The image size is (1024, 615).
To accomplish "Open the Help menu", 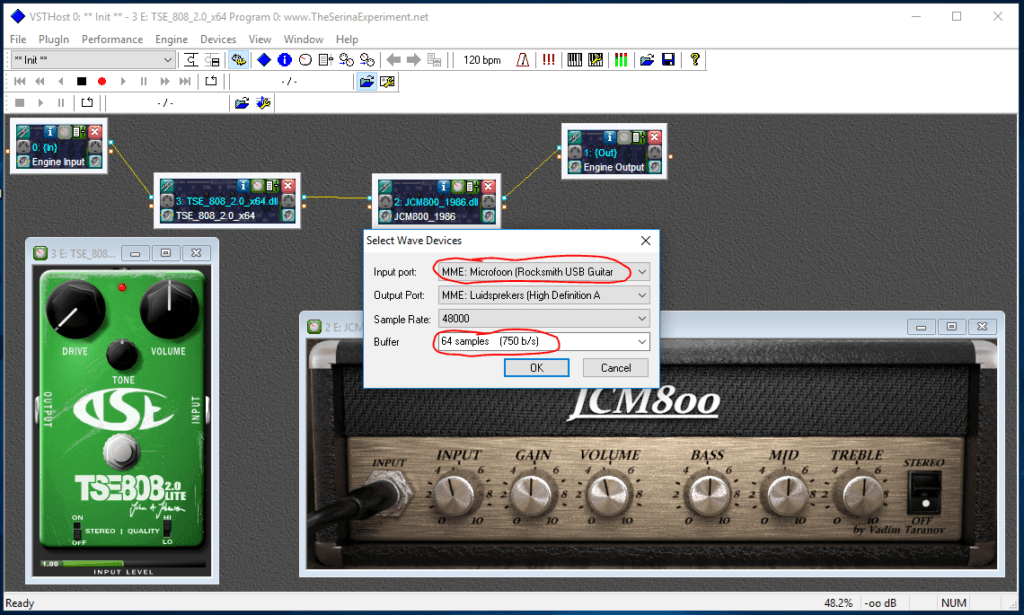I will pyautogui.click(x=347, y=39).
